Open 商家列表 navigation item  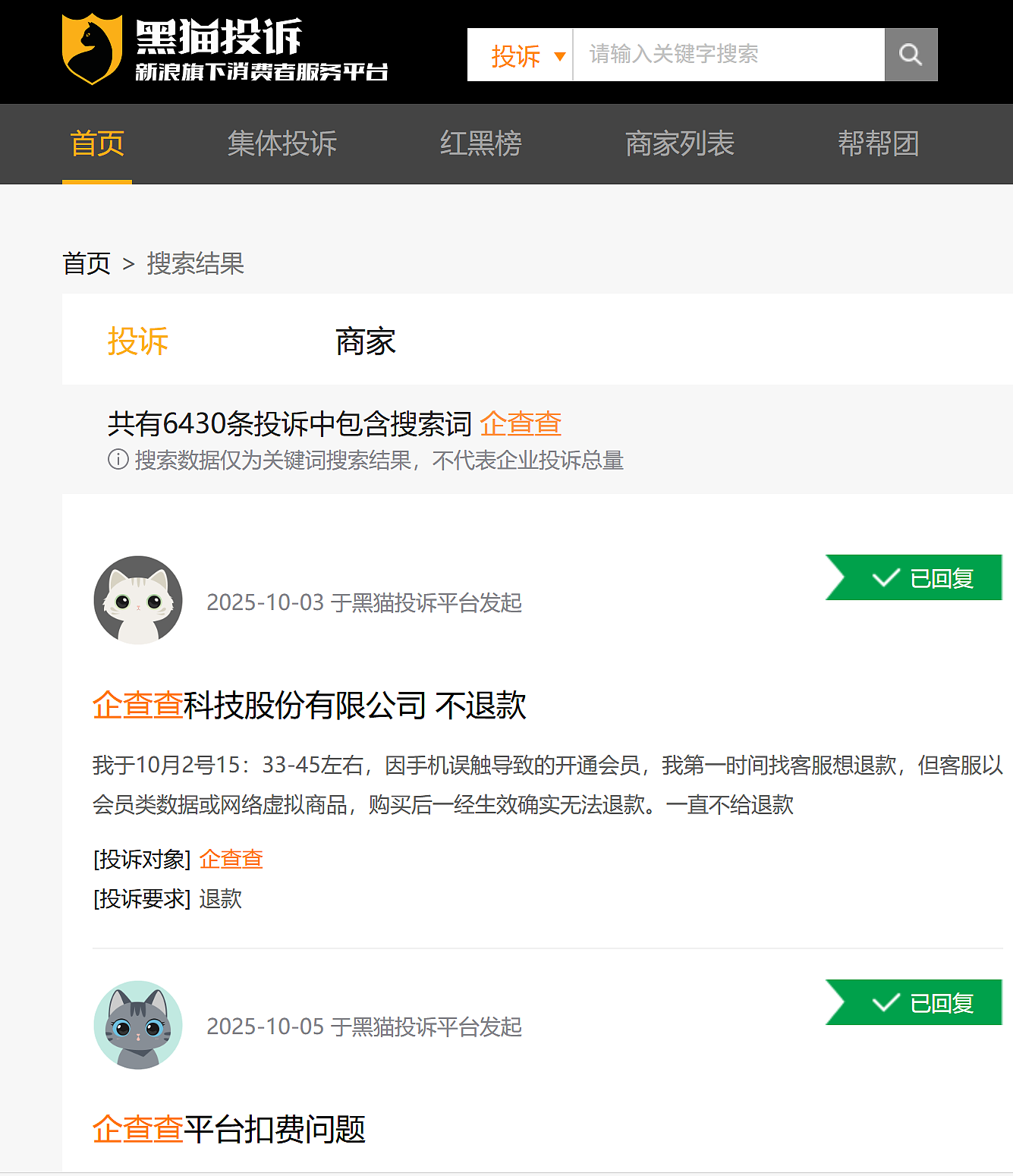click(680, 143)
